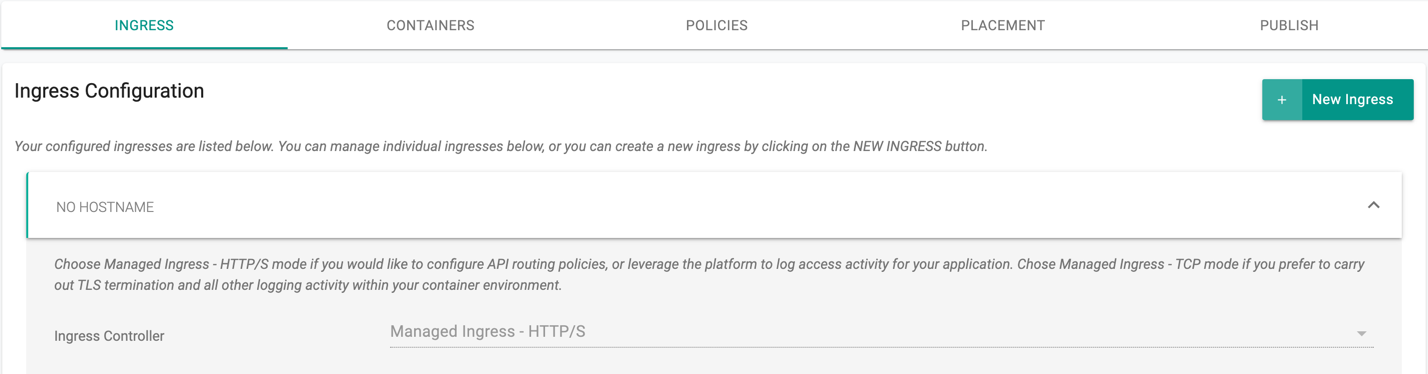Click the Ingress Controller dropdown arrow
This screenshot has height=374, width=1428.
(x=1361, y=333)
